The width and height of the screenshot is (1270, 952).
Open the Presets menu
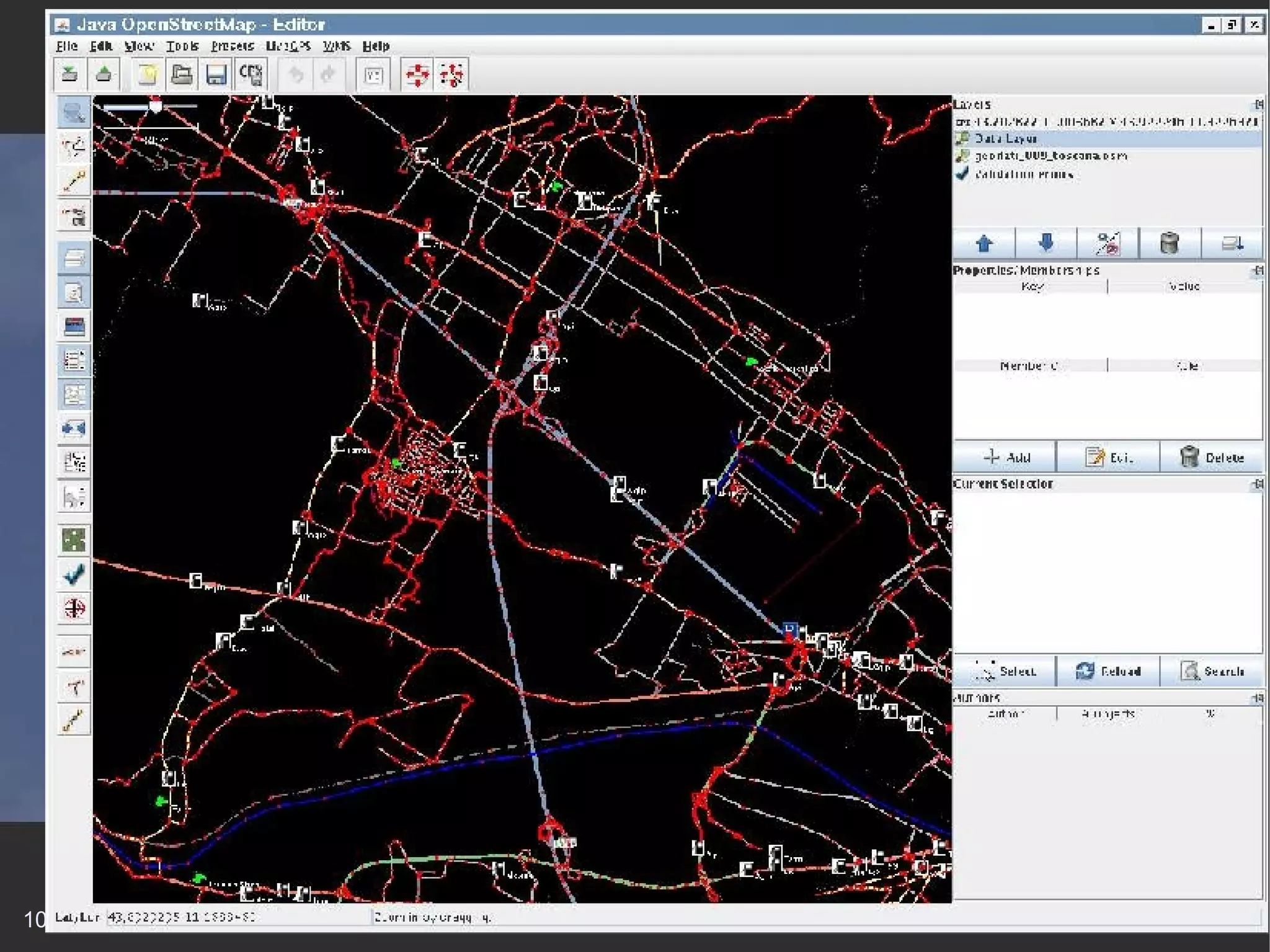[232, 46]
